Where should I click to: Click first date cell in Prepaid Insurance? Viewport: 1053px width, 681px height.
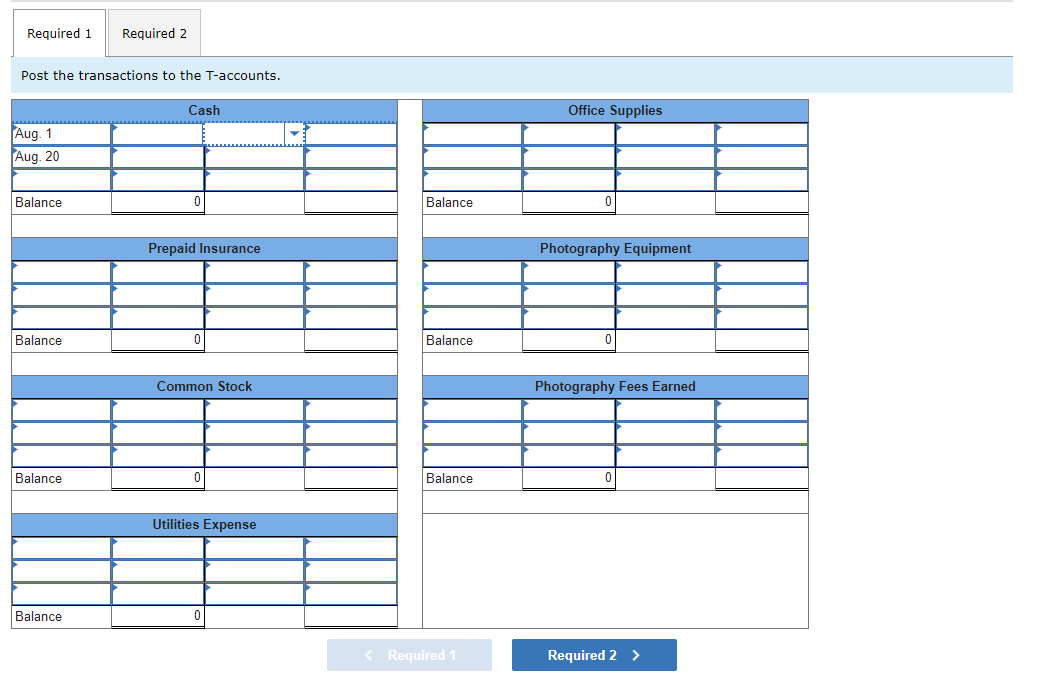pos(62,272)
